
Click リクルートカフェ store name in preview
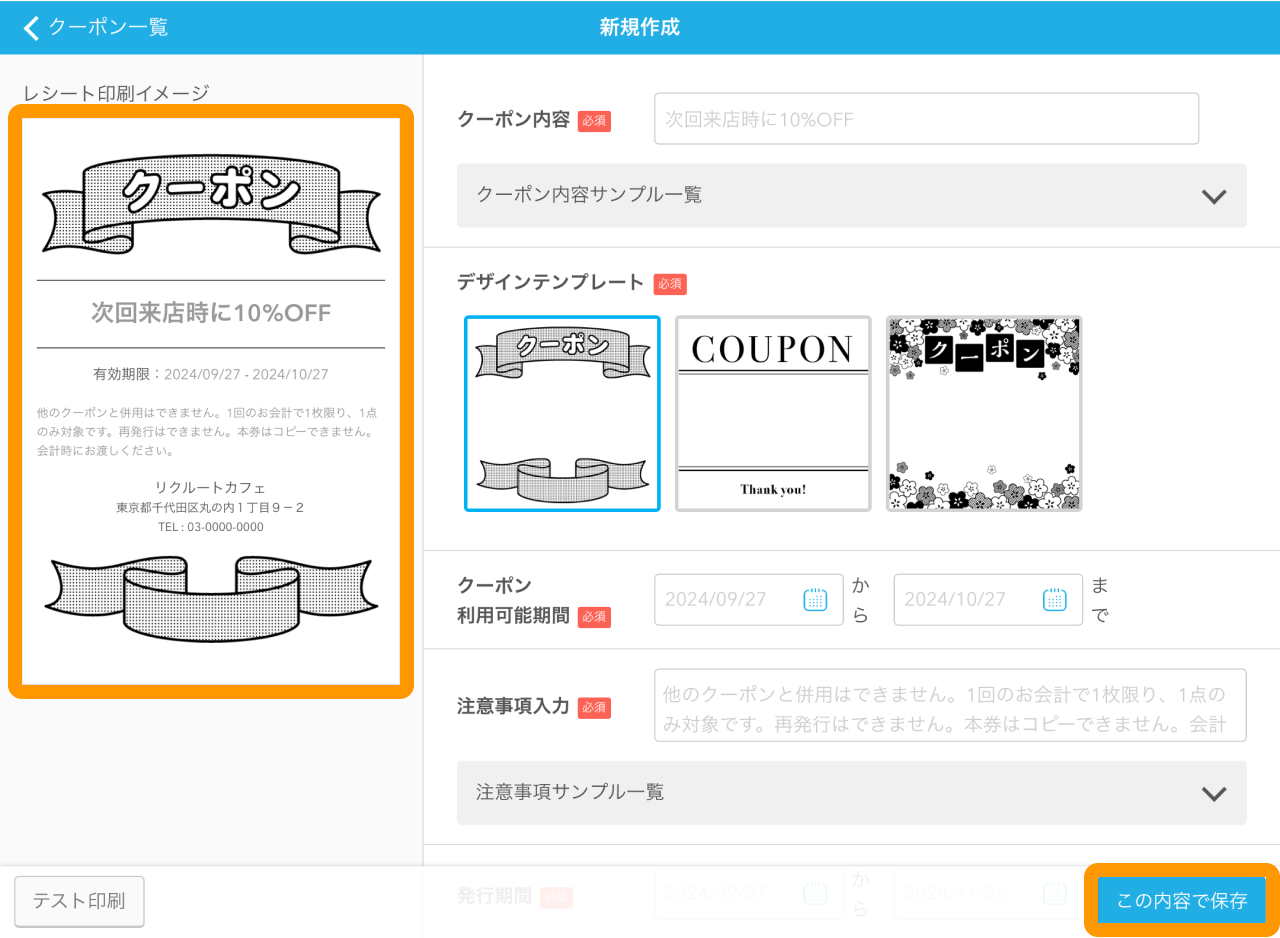pyautogui.click(x=210, y=487)
